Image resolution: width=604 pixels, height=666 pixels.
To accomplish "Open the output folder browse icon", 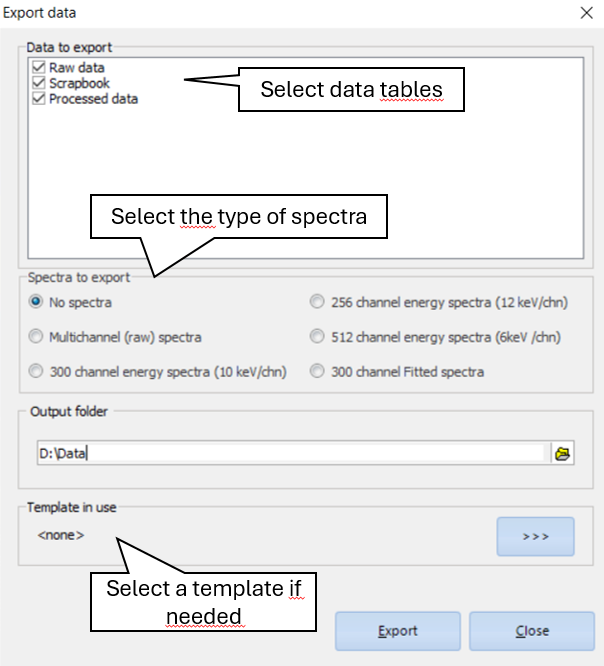I will coord(563,453).
